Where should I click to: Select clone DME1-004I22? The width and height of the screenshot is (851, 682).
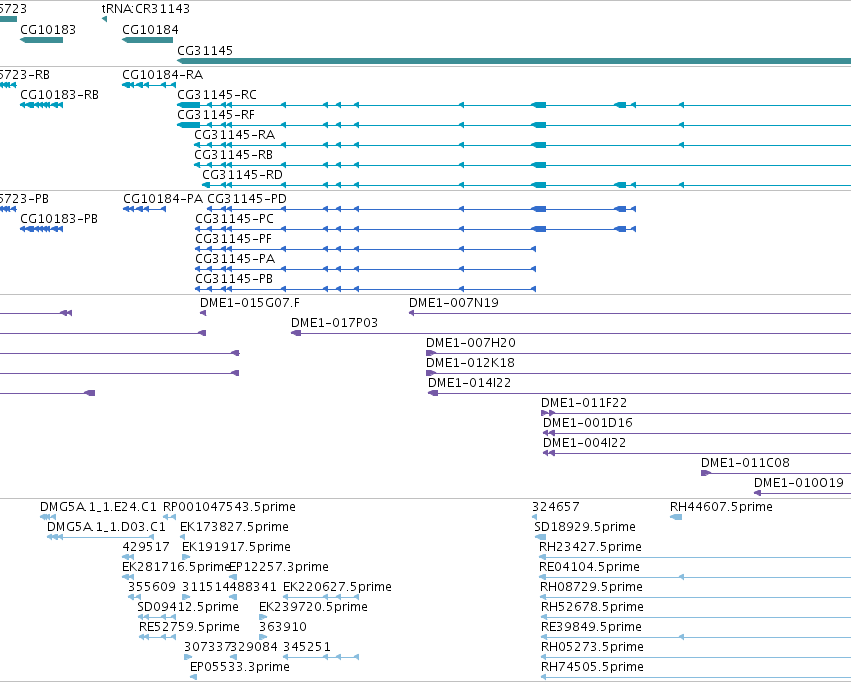[585, 443]
